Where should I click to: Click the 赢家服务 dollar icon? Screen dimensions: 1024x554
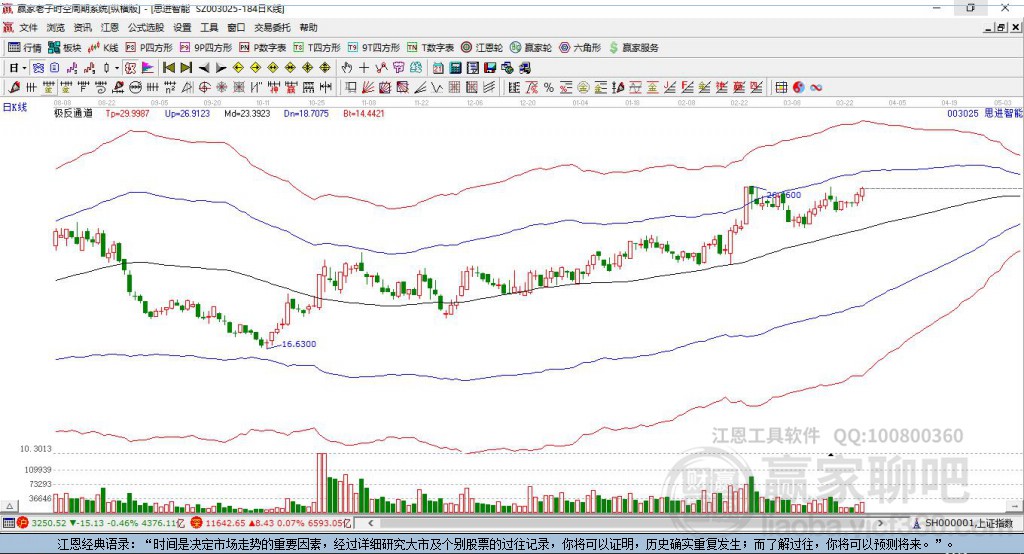[613, 48]
